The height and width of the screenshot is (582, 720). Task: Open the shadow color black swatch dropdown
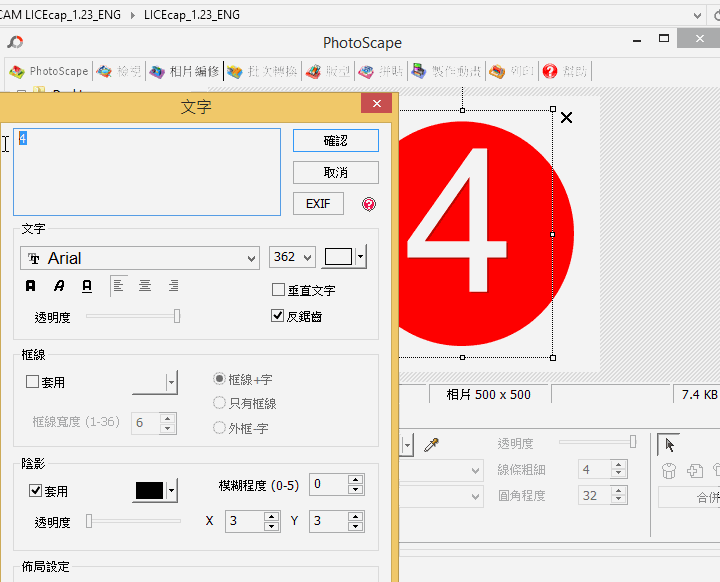coord(172,491)
